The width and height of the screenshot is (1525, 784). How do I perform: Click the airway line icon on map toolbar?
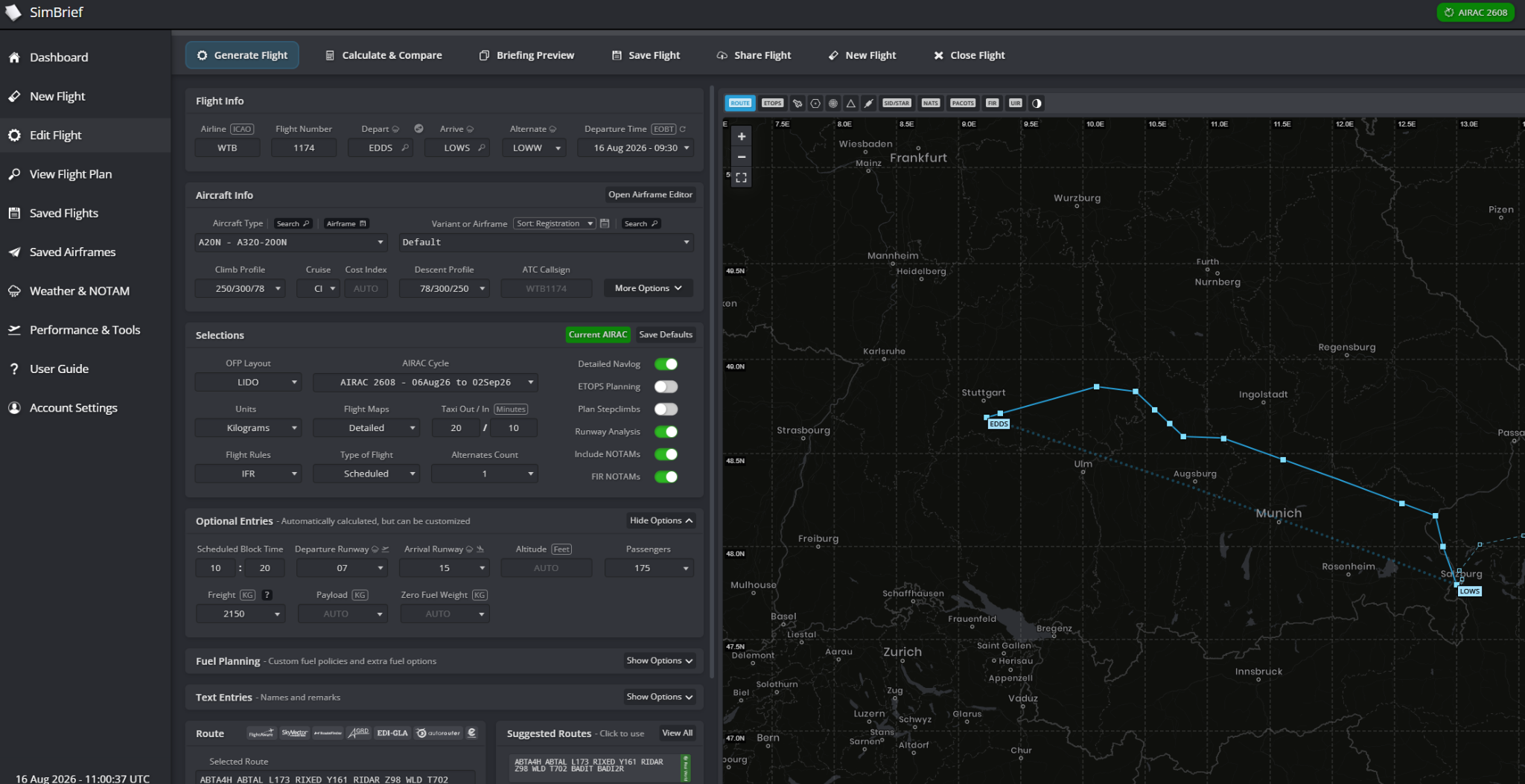[869, 103]
